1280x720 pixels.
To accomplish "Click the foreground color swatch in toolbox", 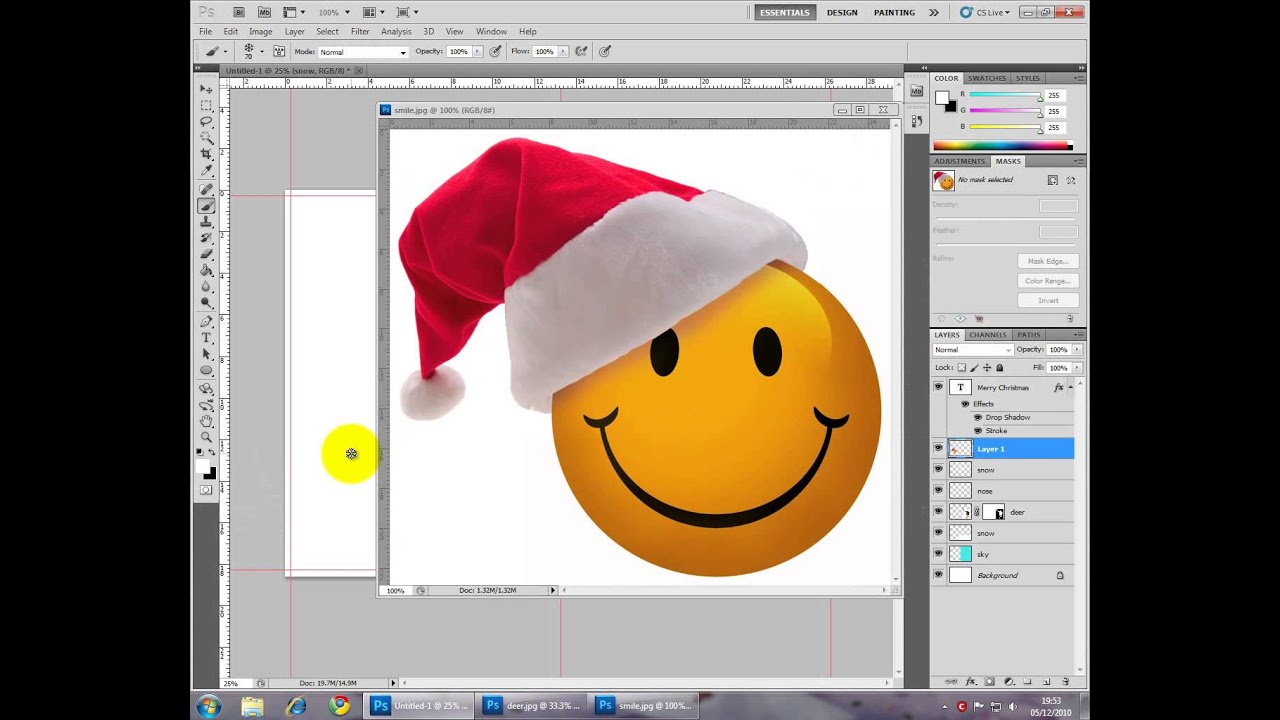I will click(203, 467).
